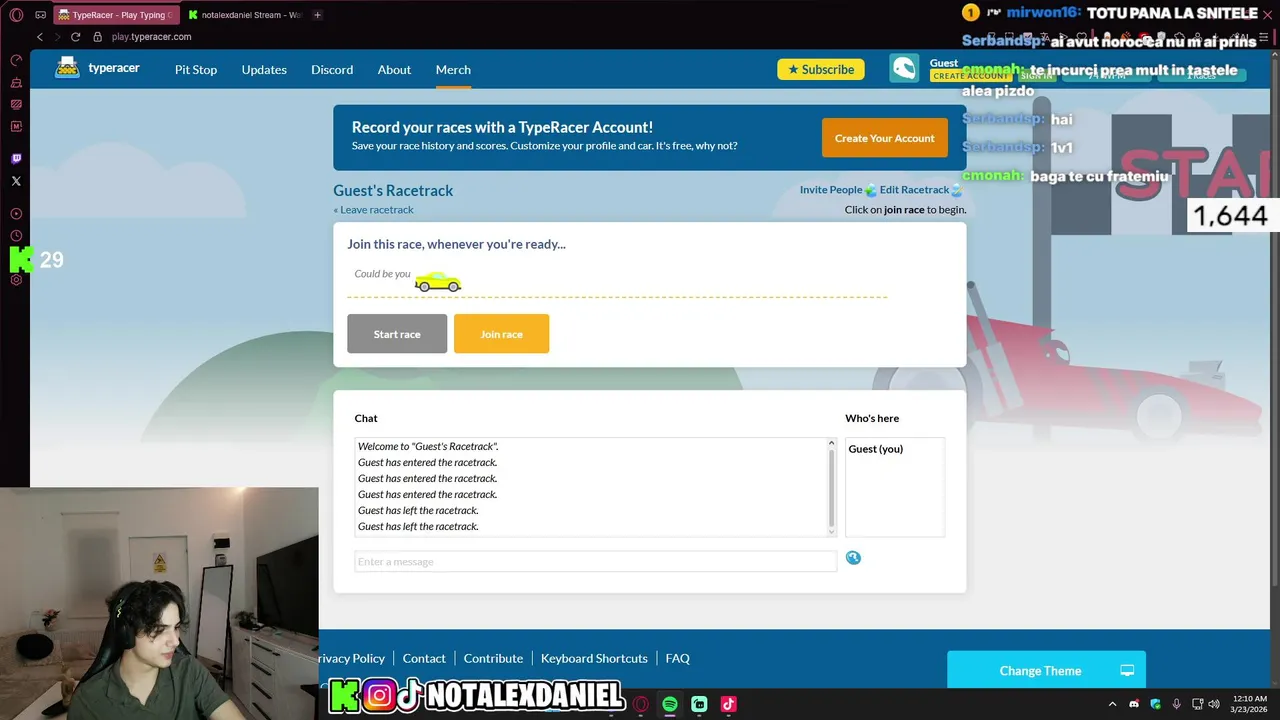Screen dimensions: 1280x720
Task: Send chat message with the blue round button
Action: tap(853, 558)
